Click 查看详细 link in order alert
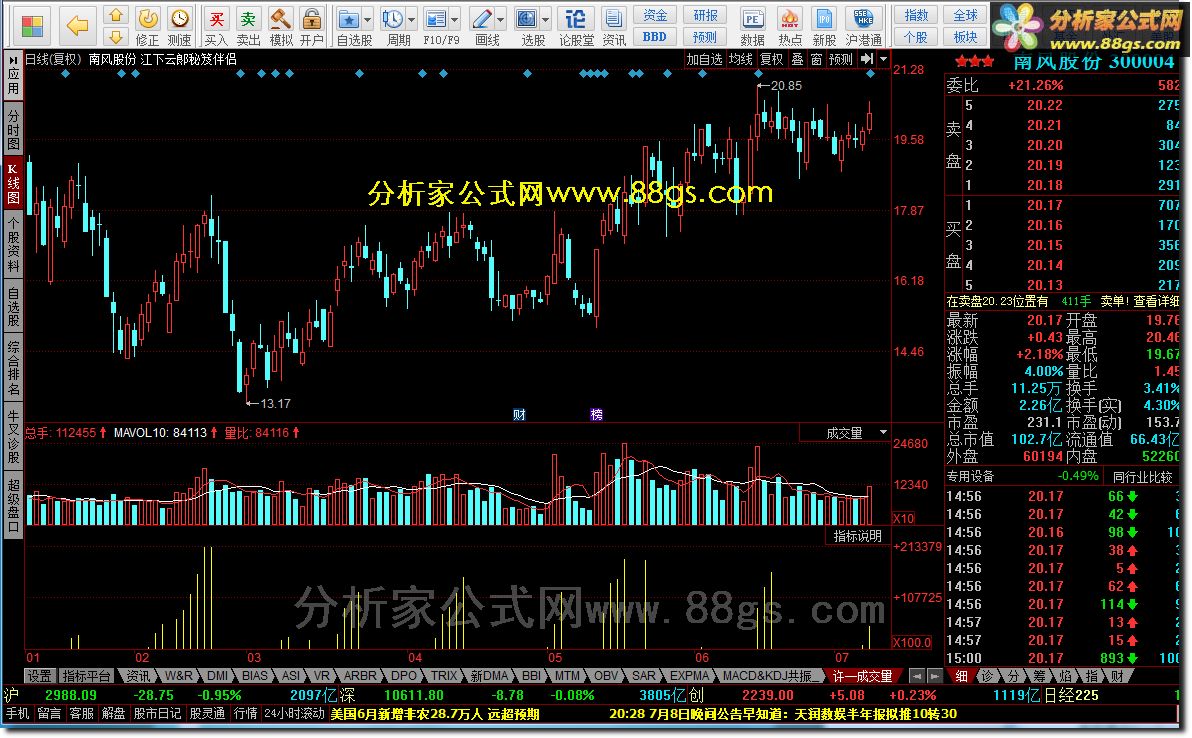 point(1156,301)
